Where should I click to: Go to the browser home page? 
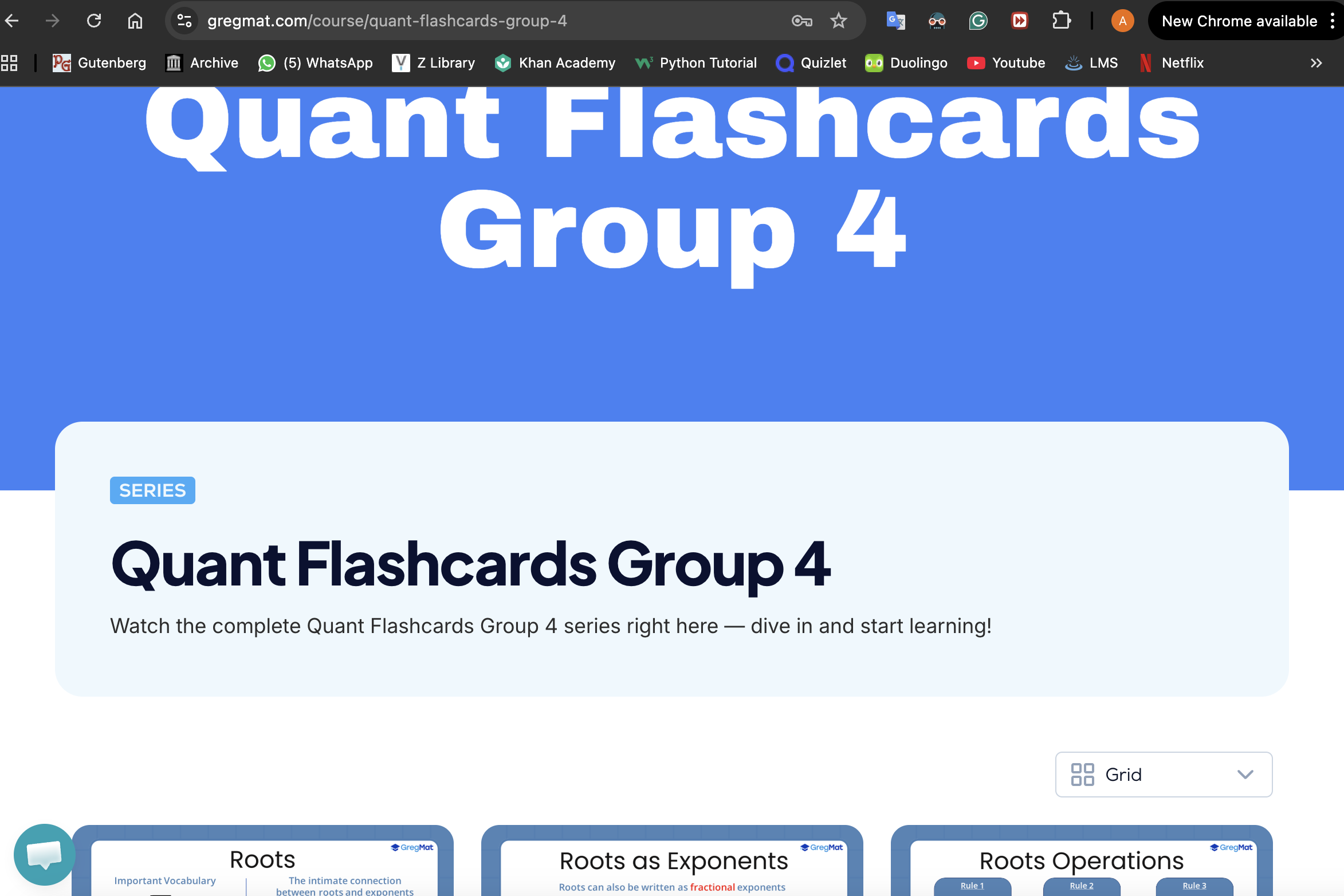[x=135, y=21]
